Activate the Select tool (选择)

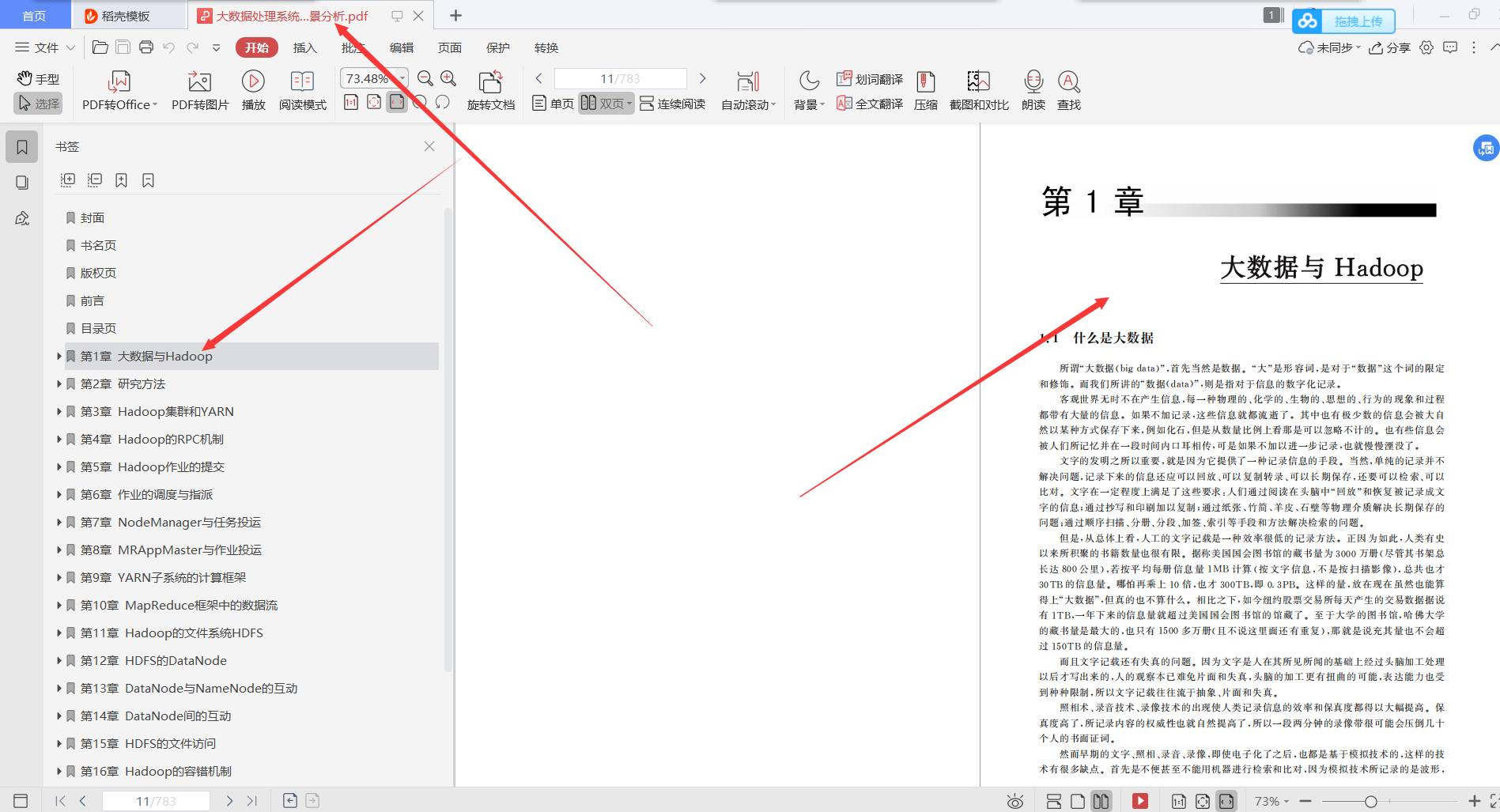(38, 104)
